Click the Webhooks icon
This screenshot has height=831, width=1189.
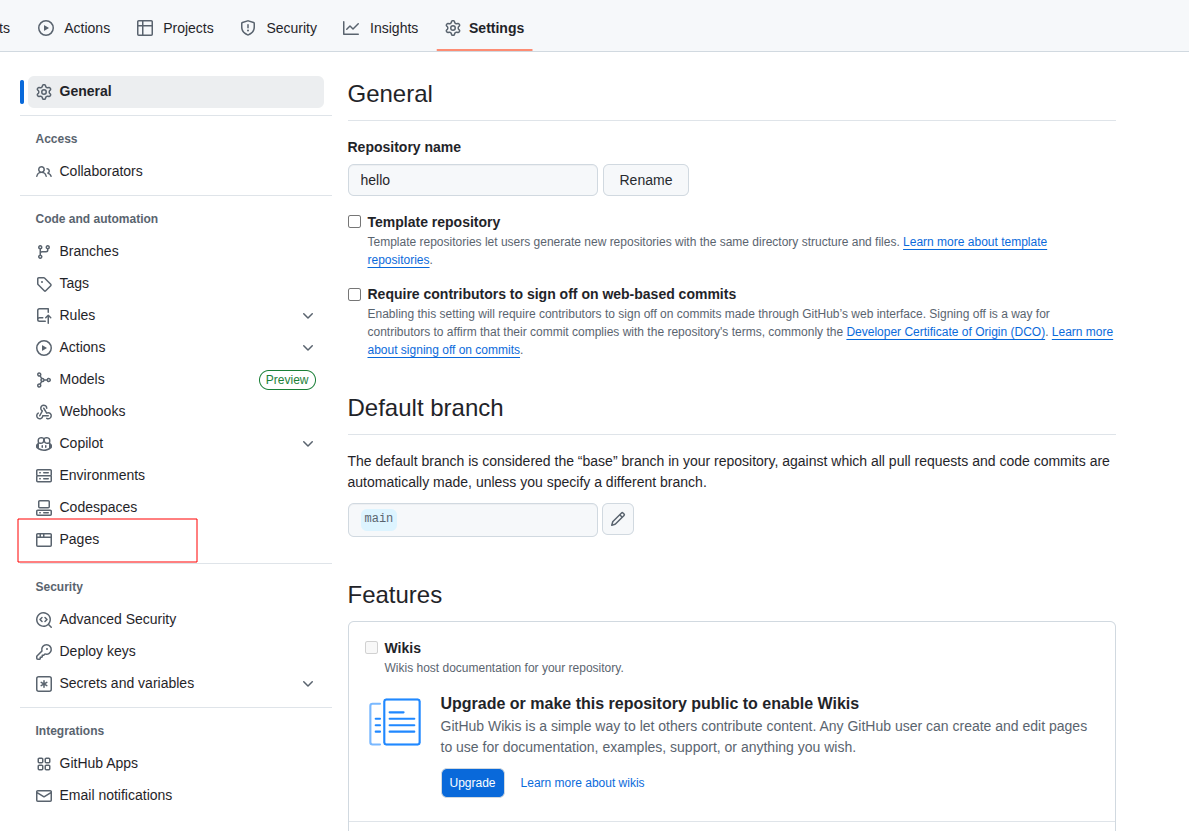(x=44, y=412)
